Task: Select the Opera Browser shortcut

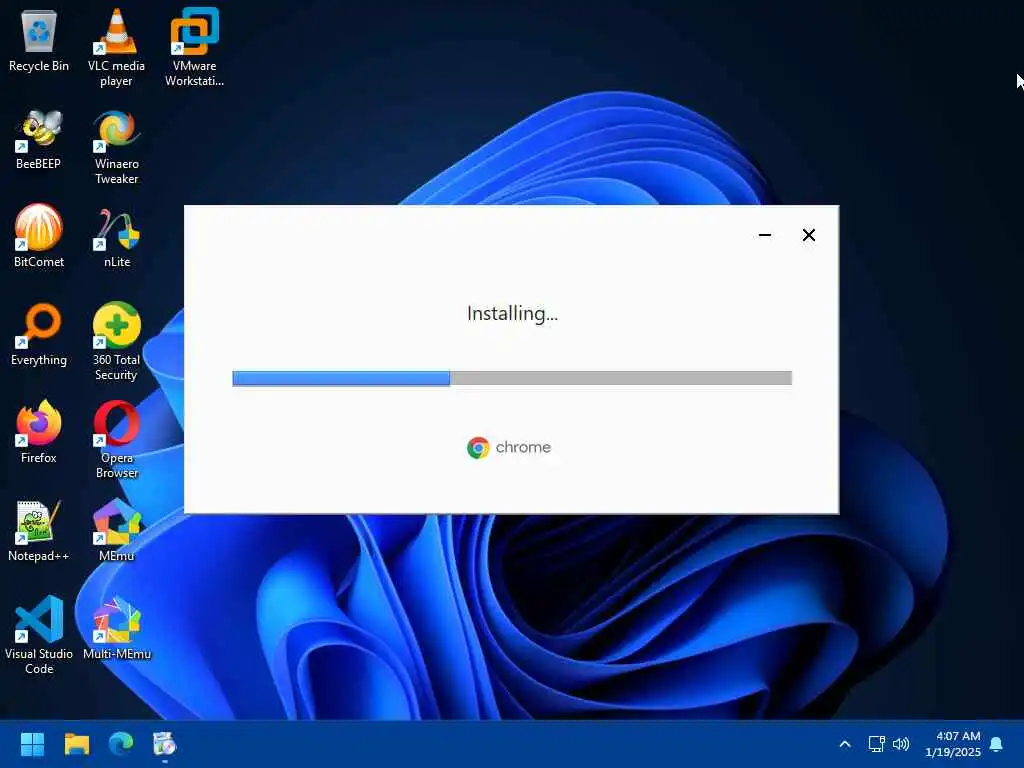Action: click(116, 440)
